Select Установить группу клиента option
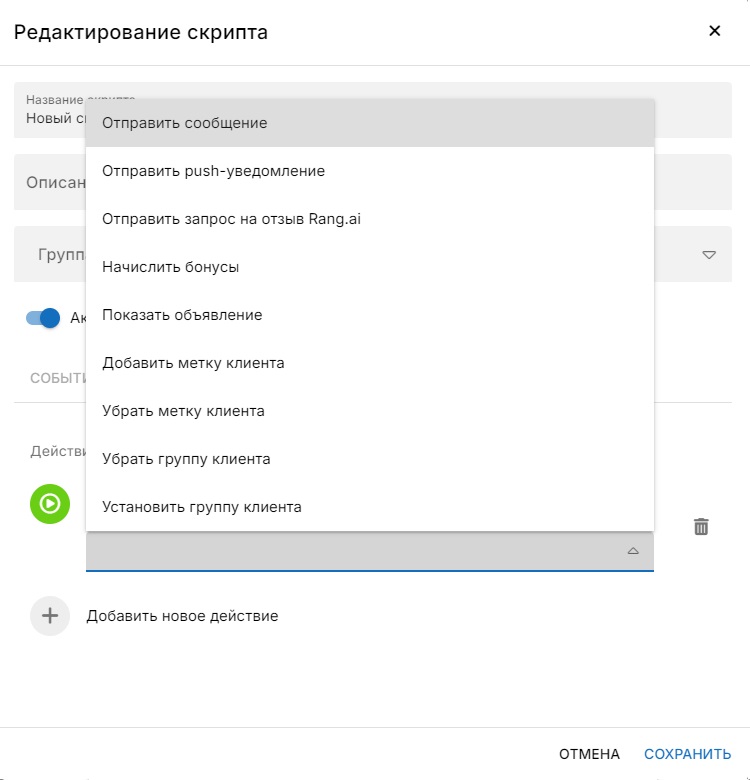Image resolution: width=750 pixels, height=780 pixels. 370,507
